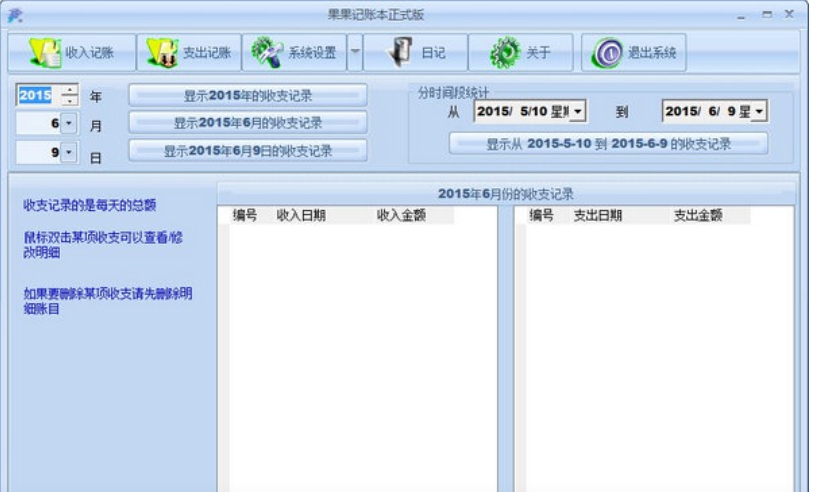Viewport: 816px width, 492px height.
Task: Click 显示2015年的收支记录 button
Action: tap(248, 95)
